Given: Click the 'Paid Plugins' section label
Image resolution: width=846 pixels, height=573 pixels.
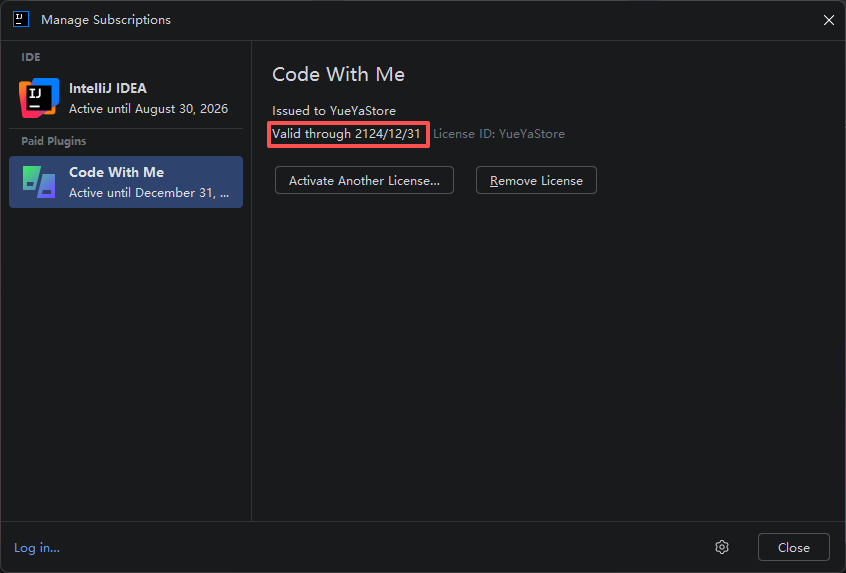Looking at the screenshot, I should click(x=53, y=141).
